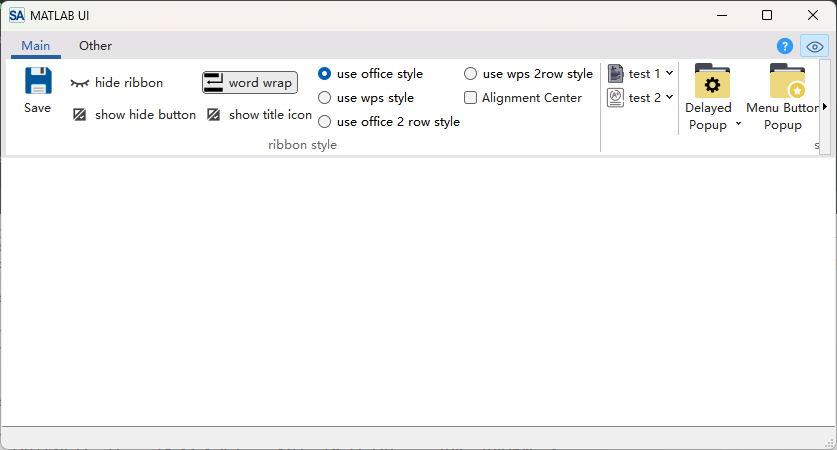This screenshot has width=837, height=450.
Task: Expand the test 2 dropdown arrow
Action: (669, 97)
